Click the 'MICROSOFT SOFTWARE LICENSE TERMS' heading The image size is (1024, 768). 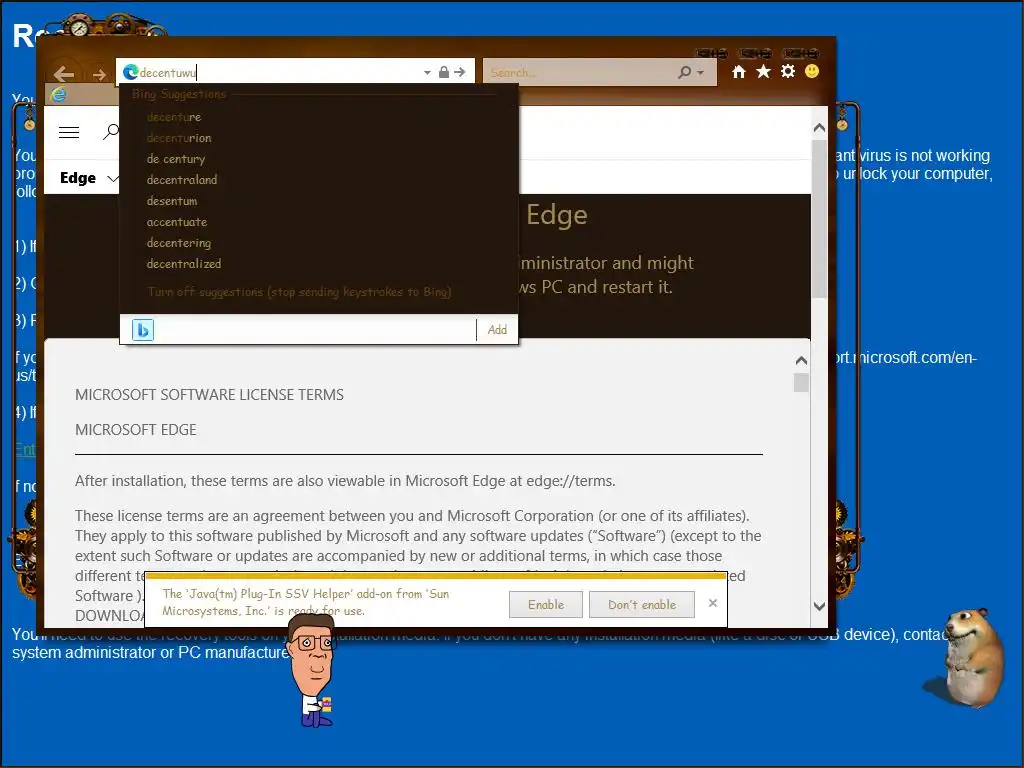[209, 394]
